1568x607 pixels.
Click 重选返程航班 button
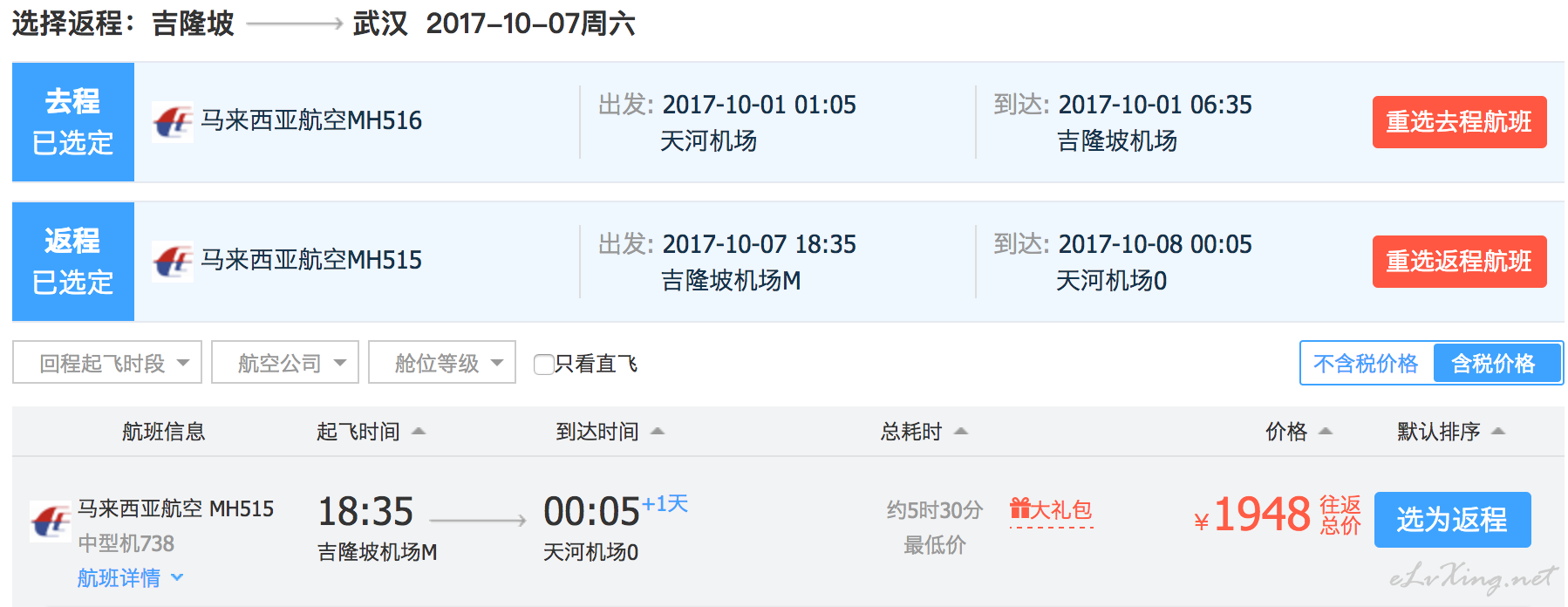[x=1459, y=262]
